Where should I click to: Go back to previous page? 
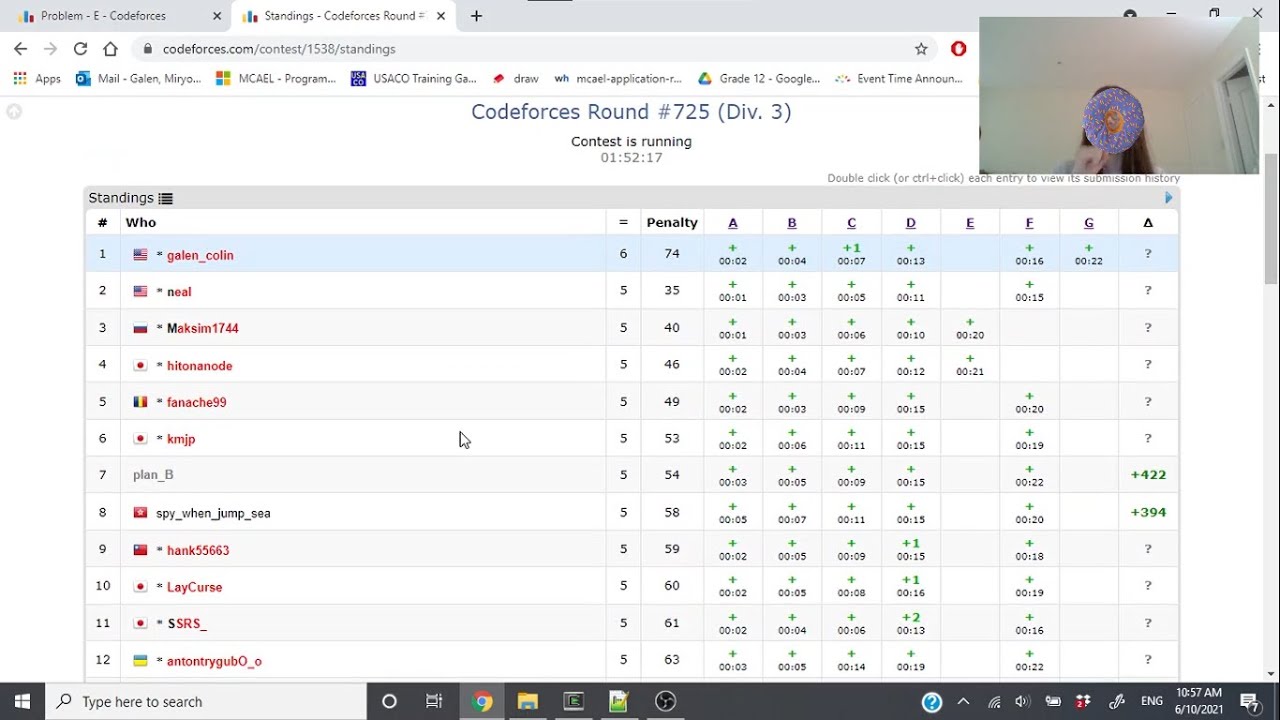[20, 48]
